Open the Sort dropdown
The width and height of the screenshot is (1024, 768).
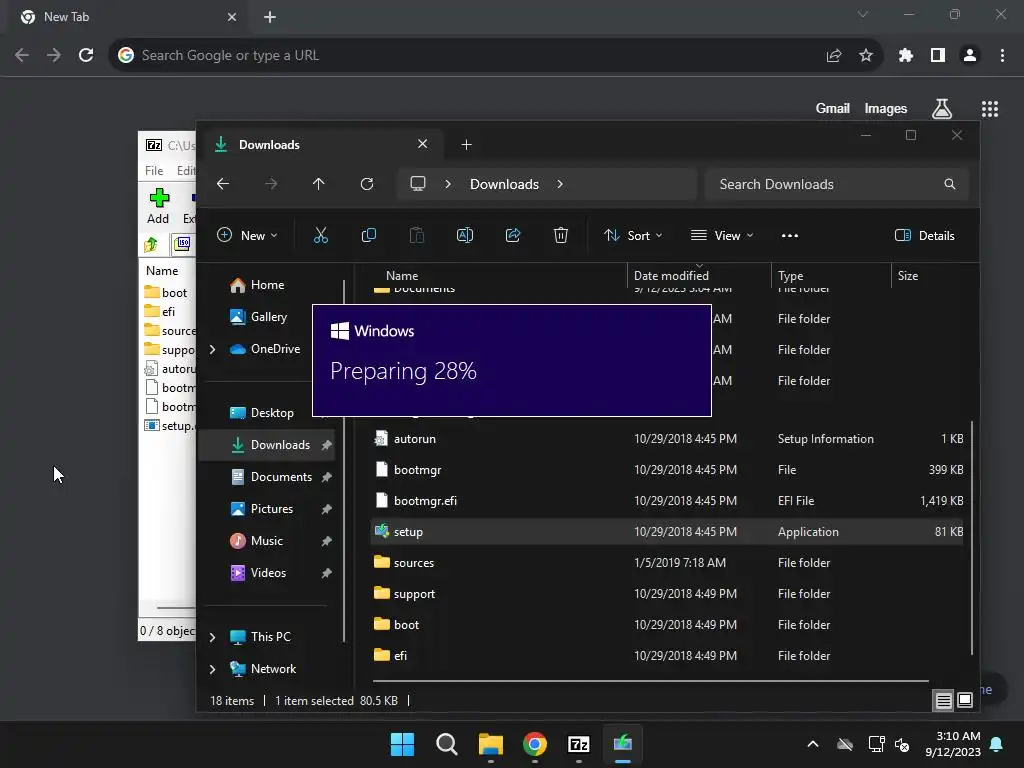(633, 236)
